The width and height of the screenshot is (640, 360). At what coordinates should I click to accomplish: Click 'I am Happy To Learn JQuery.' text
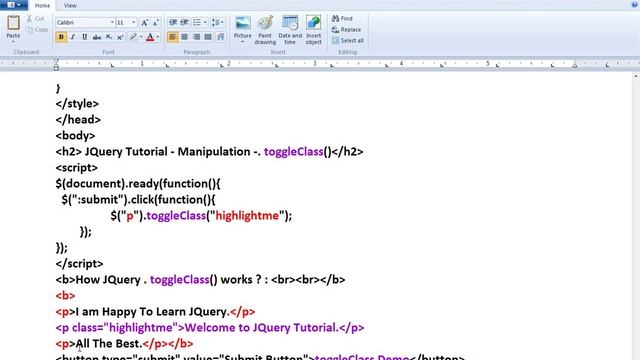(153, 311)
